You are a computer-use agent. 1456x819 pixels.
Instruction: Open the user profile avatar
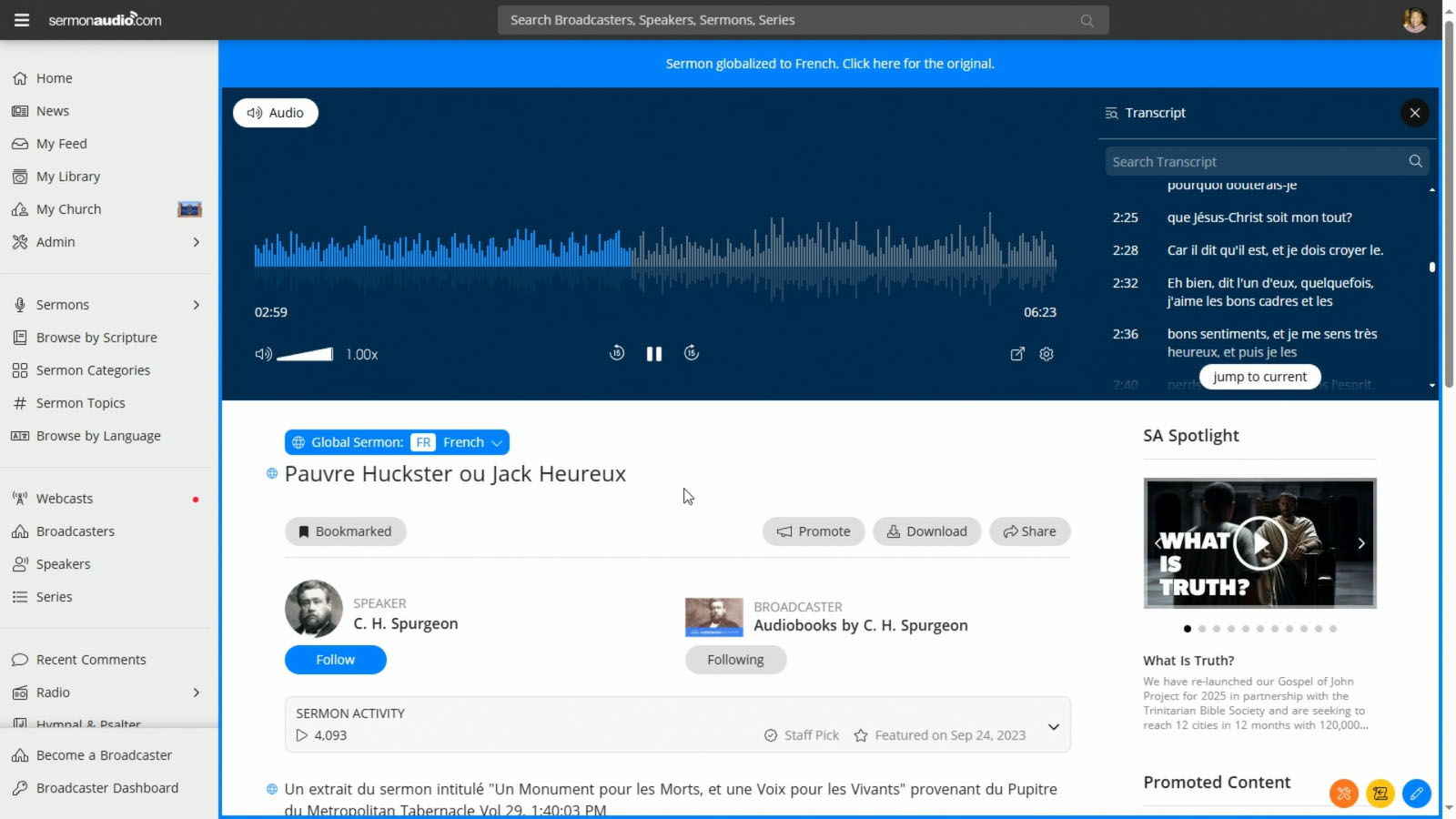pos(1414,20)
